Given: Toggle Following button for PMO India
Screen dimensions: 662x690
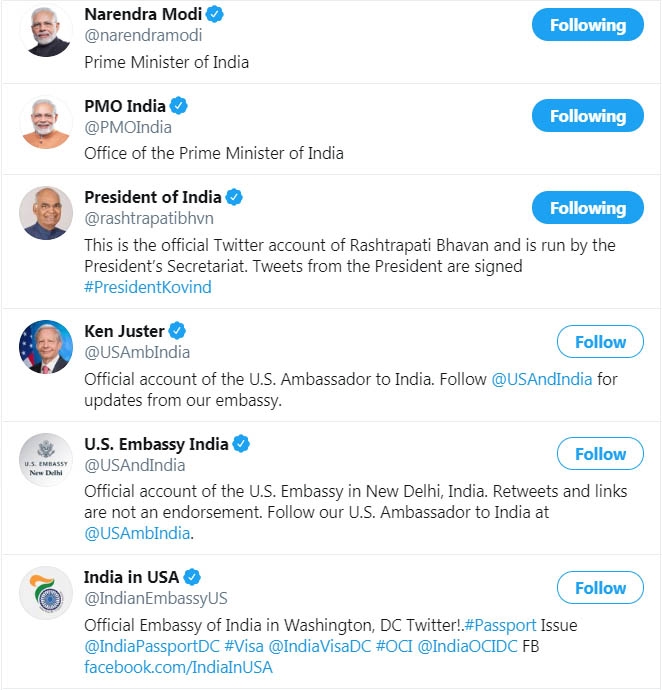Looking at the screenshot, I should [587, 116].
